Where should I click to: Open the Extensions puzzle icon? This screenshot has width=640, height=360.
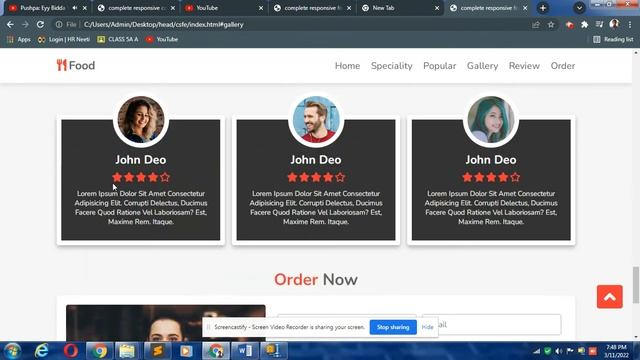[584, 24]
